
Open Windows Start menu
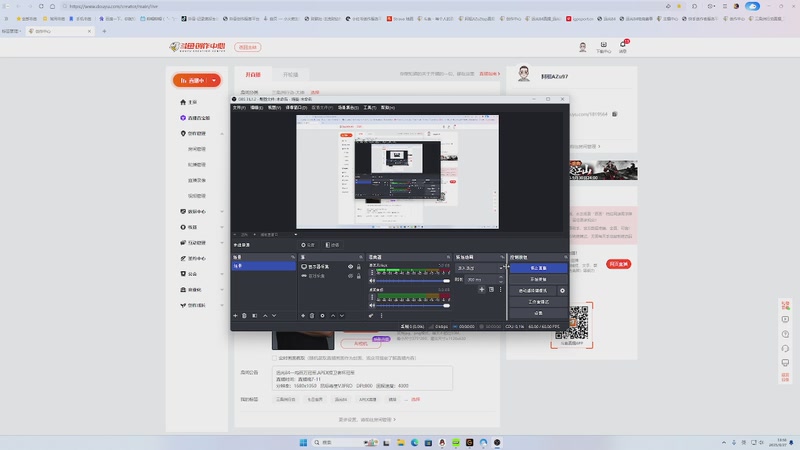pyautogui.click(x=303, y=442)
